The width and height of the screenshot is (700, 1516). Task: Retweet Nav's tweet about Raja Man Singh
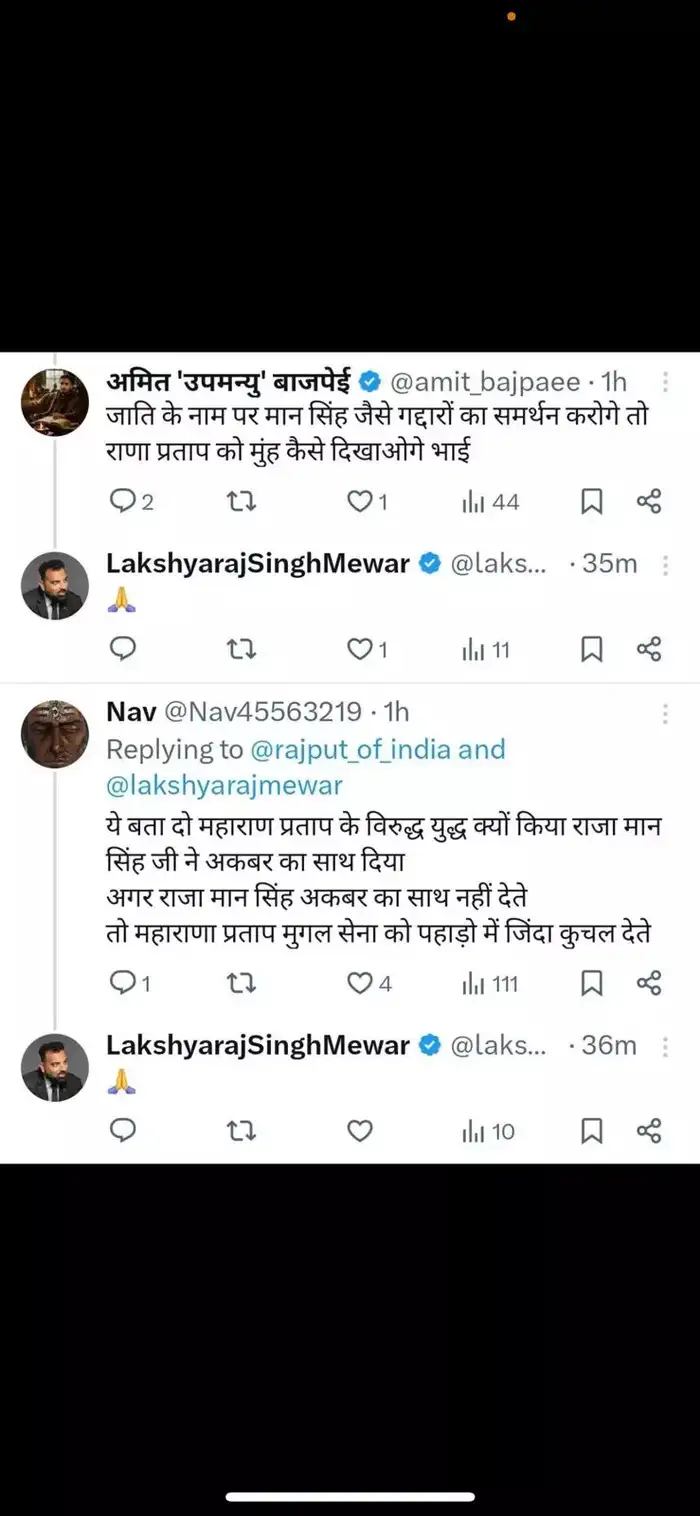click(x=240, y=983)
